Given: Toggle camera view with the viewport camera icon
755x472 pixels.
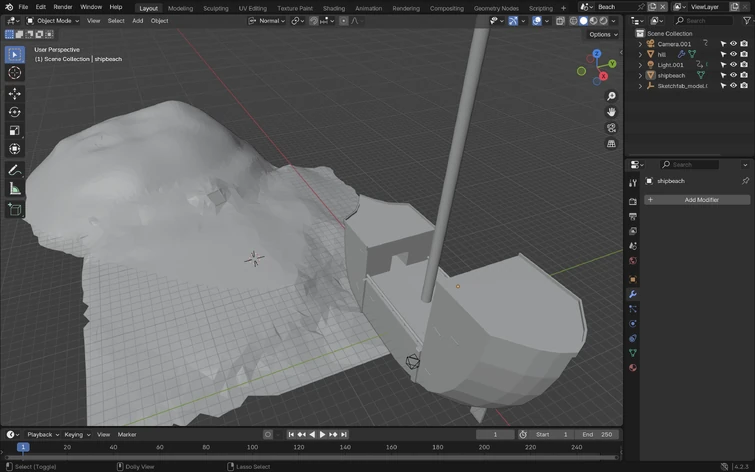Looking at the screenshot, I should tap(611, 128).
